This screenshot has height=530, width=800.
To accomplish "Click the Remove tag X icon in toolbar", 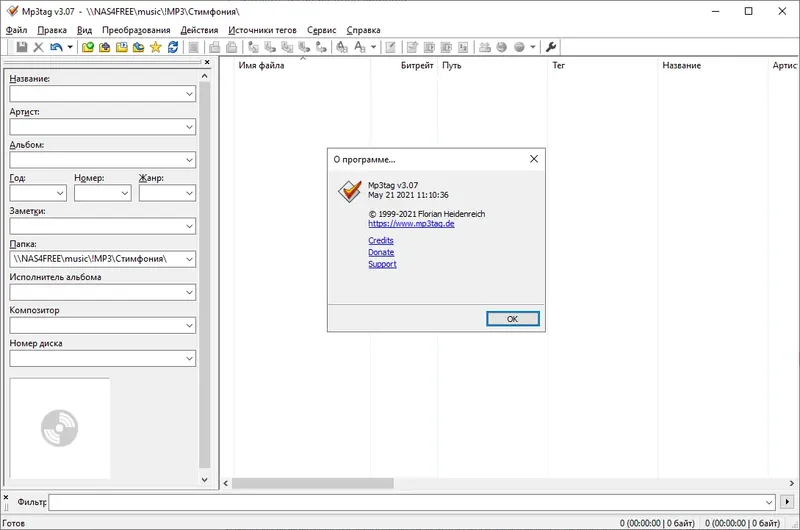I will pyautogui.click(x=38, y=47).
